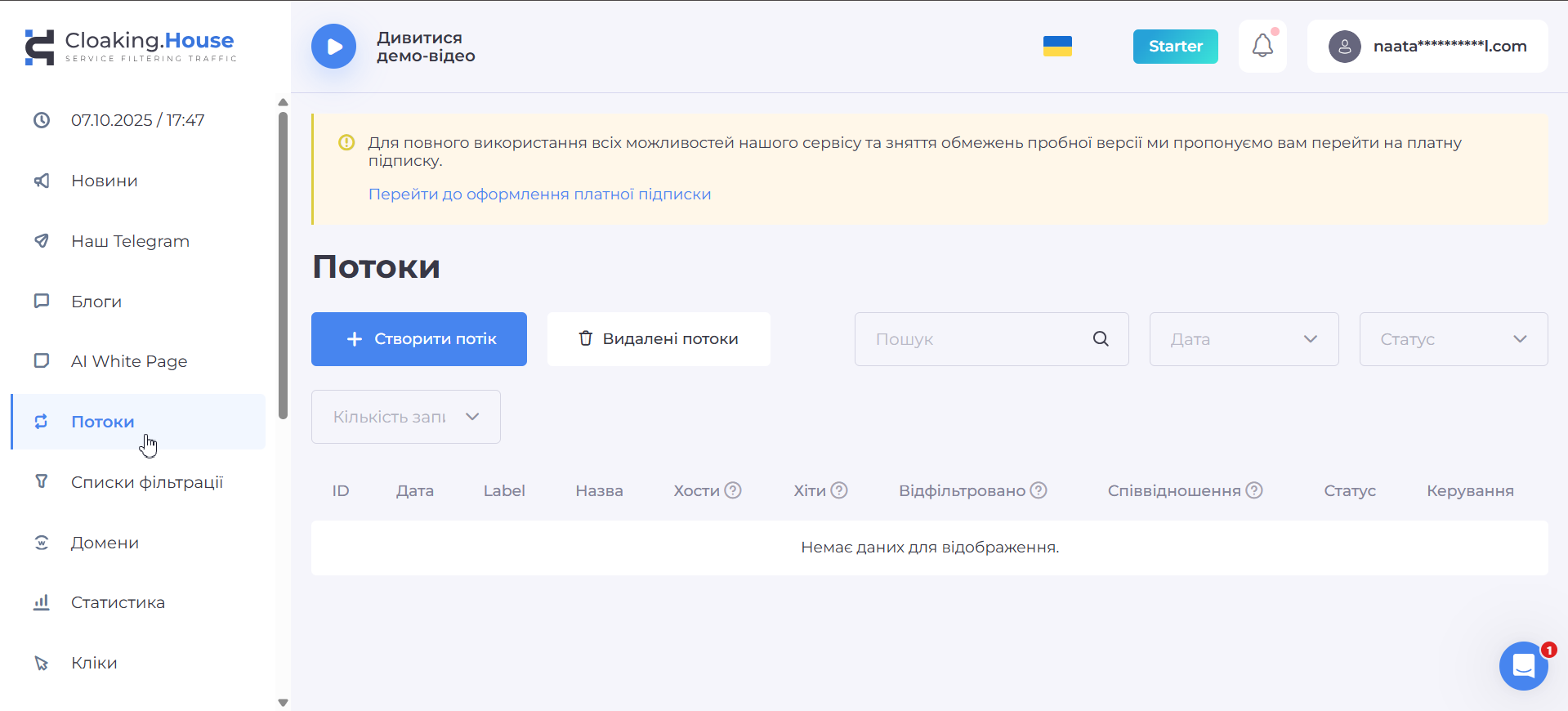Play the demo video button
The height and width of the screenshot is (711, 1568).
[x=333, y=47]
